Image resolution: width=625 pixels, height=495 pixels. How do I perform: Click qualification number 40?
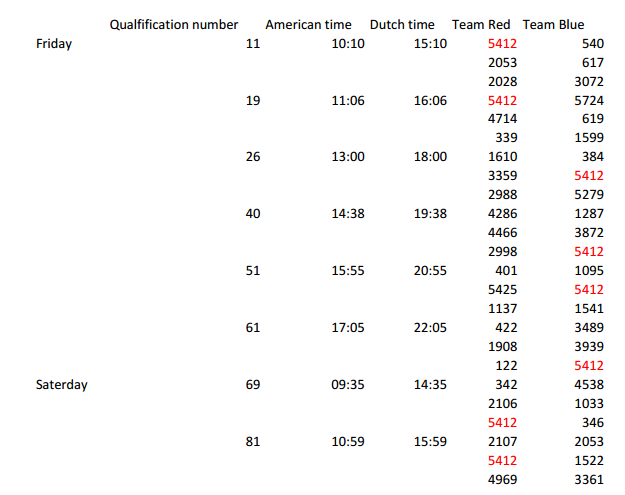253,214
